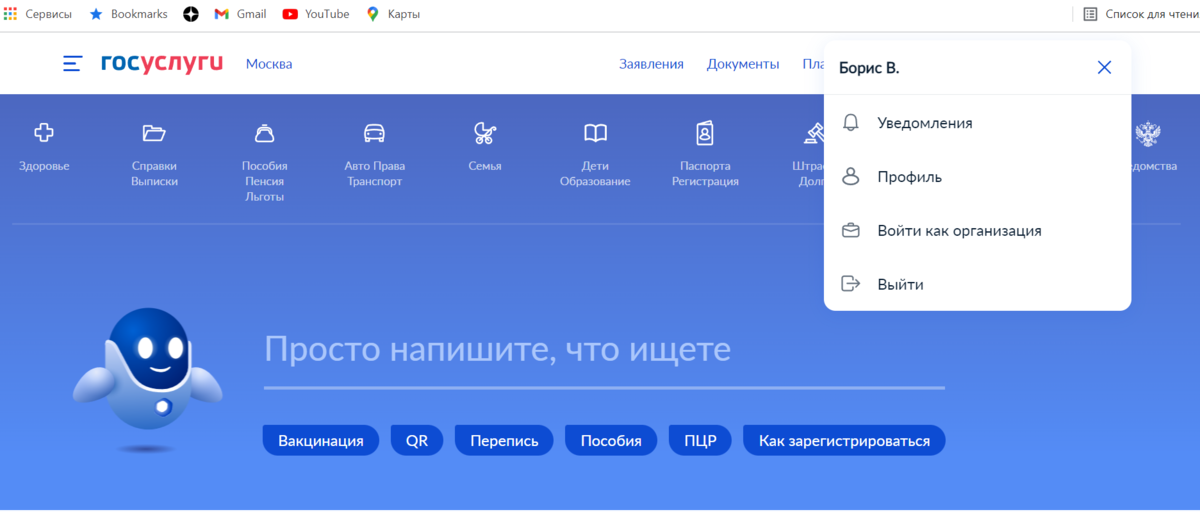Screen dimensions: 1200x512
Task: Select the Пособия quick search chip
Action: pyautogui.click(x=611, y=441)
